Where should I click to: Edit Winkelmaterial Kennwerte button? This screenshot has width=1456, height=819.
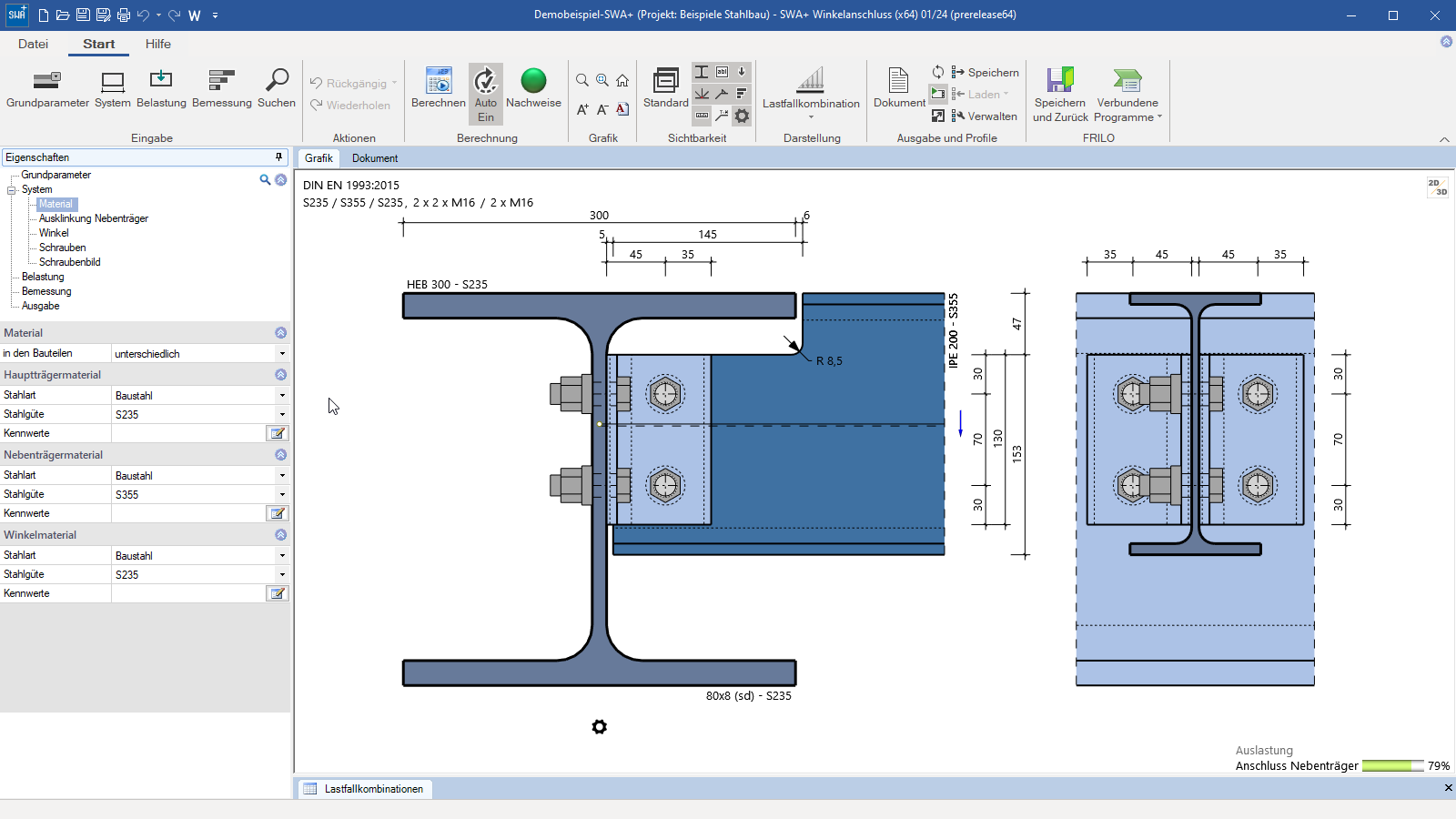point(278,593)
